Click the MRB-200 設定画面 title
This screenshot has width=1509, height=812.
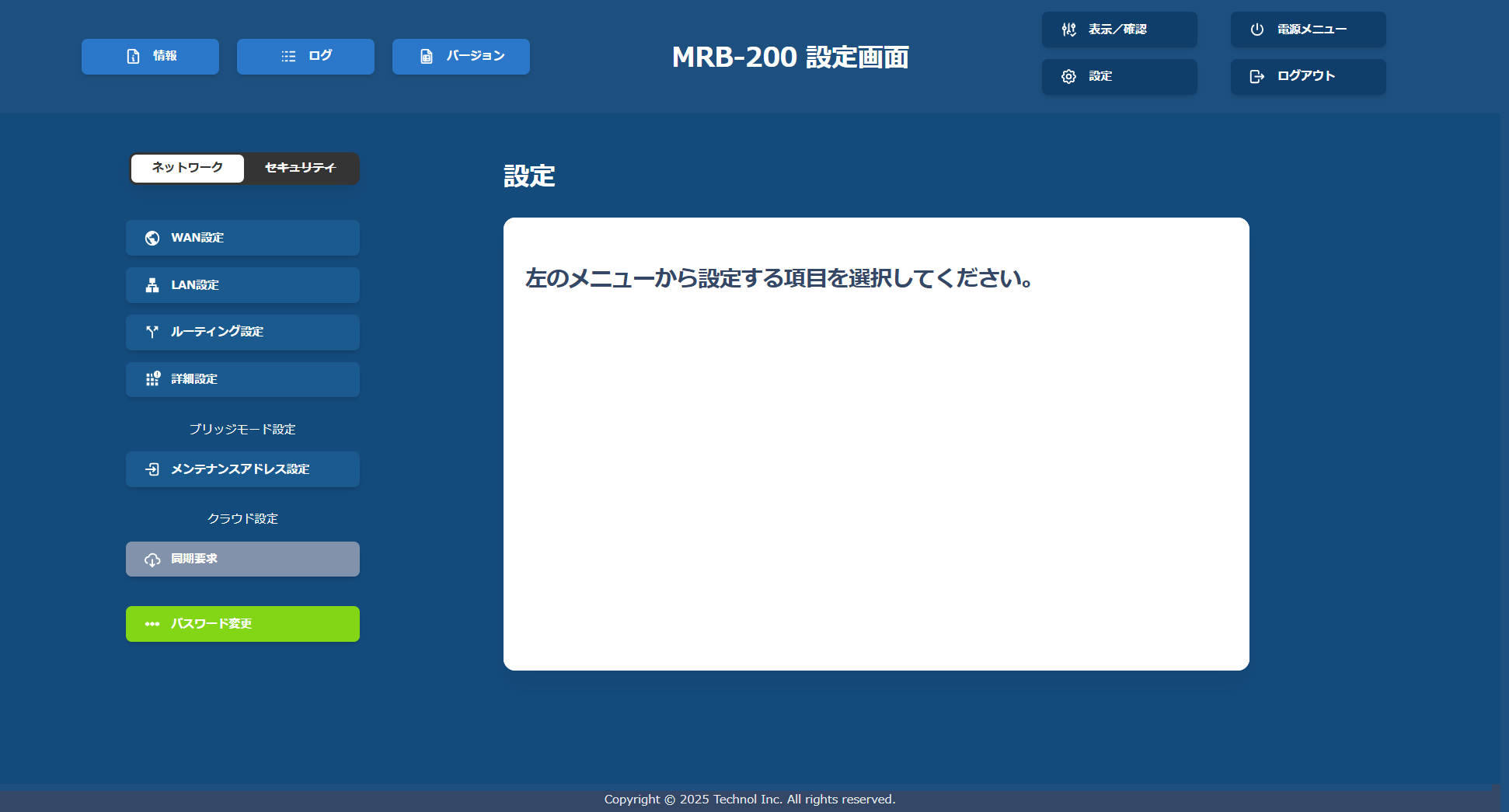click(x=789, y=58)
